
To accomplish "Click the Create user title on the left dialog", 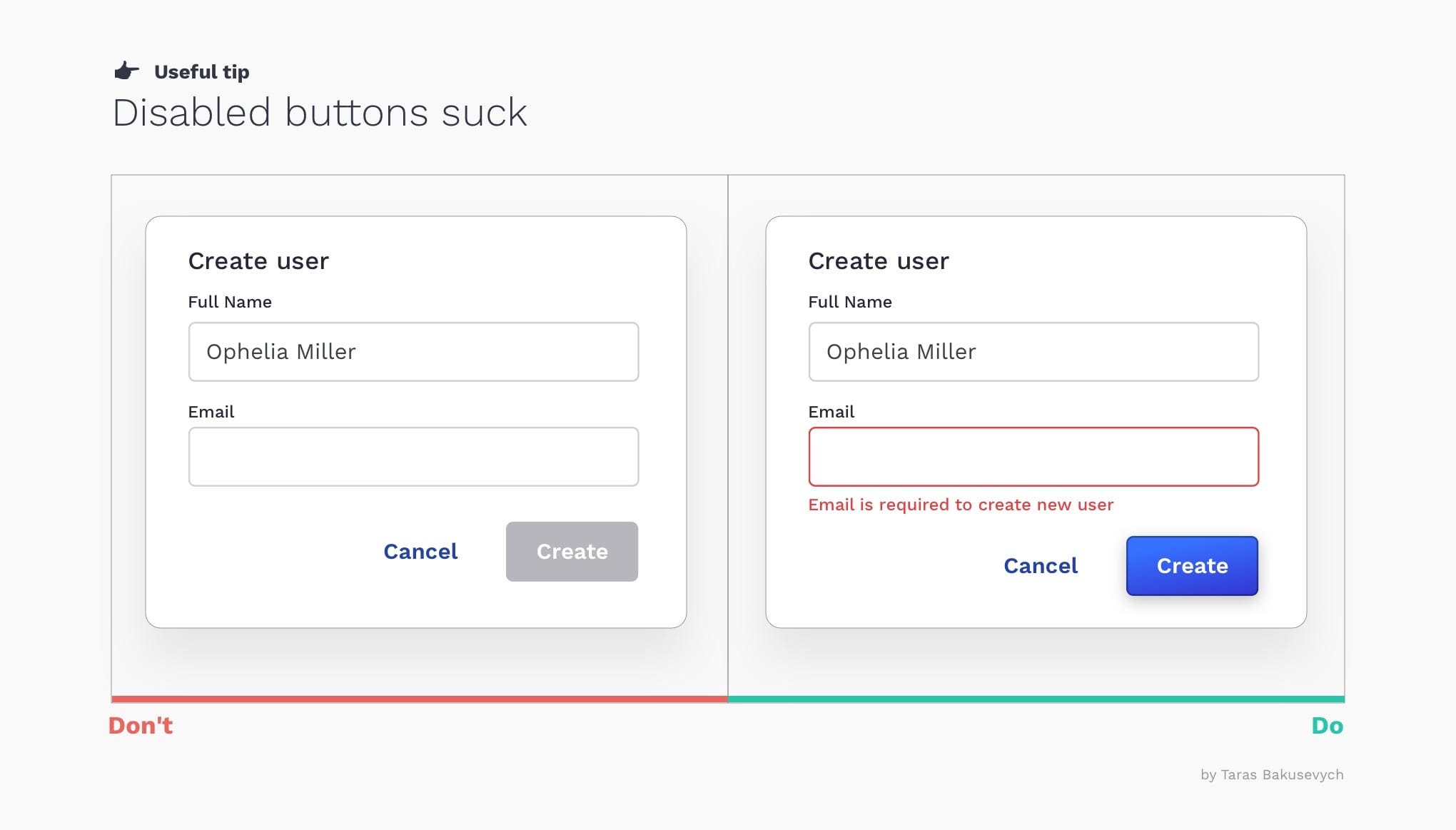I will pyautogui.click(x=258, y=260).
